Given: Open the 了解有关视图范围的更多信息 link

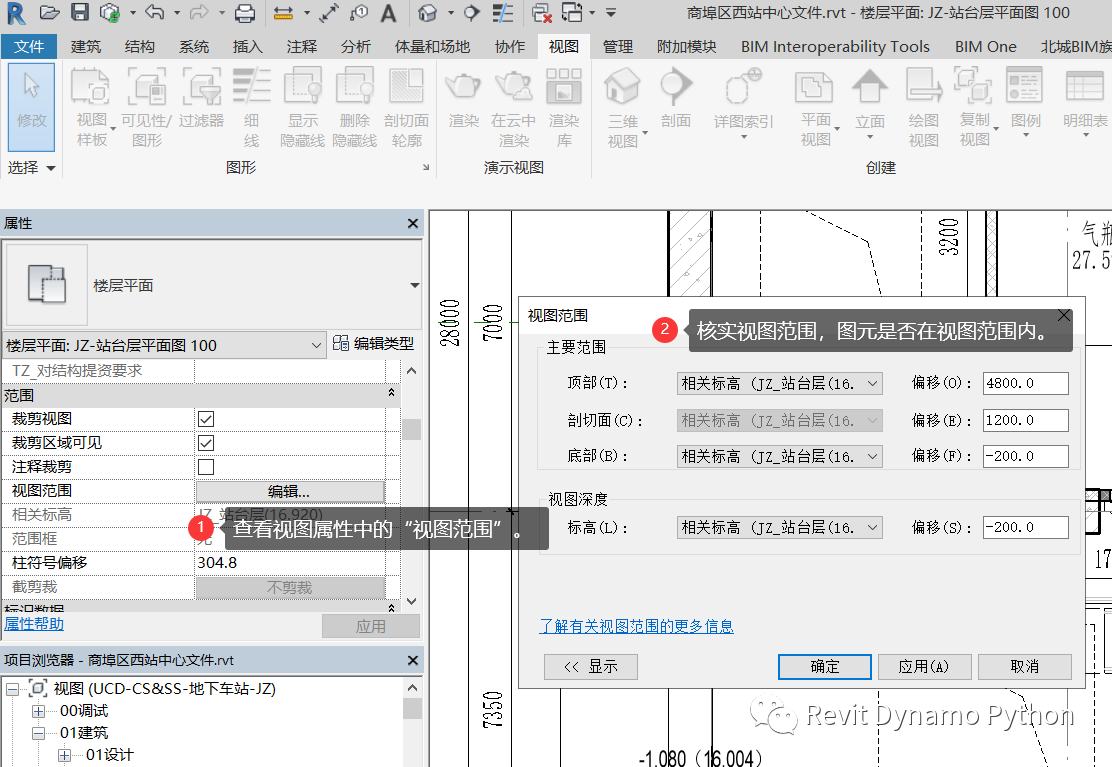Looking at the screenshot, I should (636, 626).
